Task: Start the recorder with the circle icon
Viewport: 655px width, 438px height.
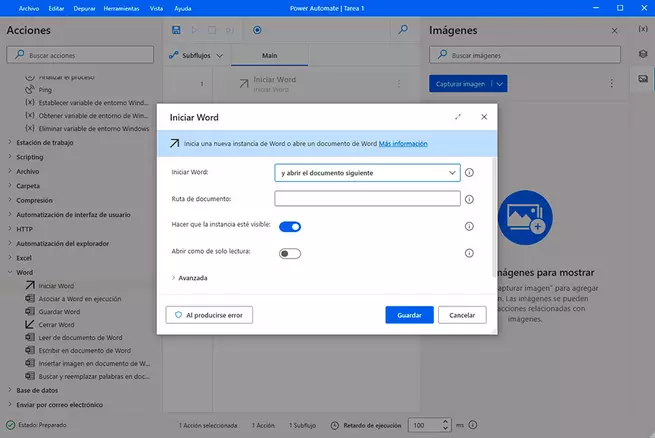Action: 257,30
